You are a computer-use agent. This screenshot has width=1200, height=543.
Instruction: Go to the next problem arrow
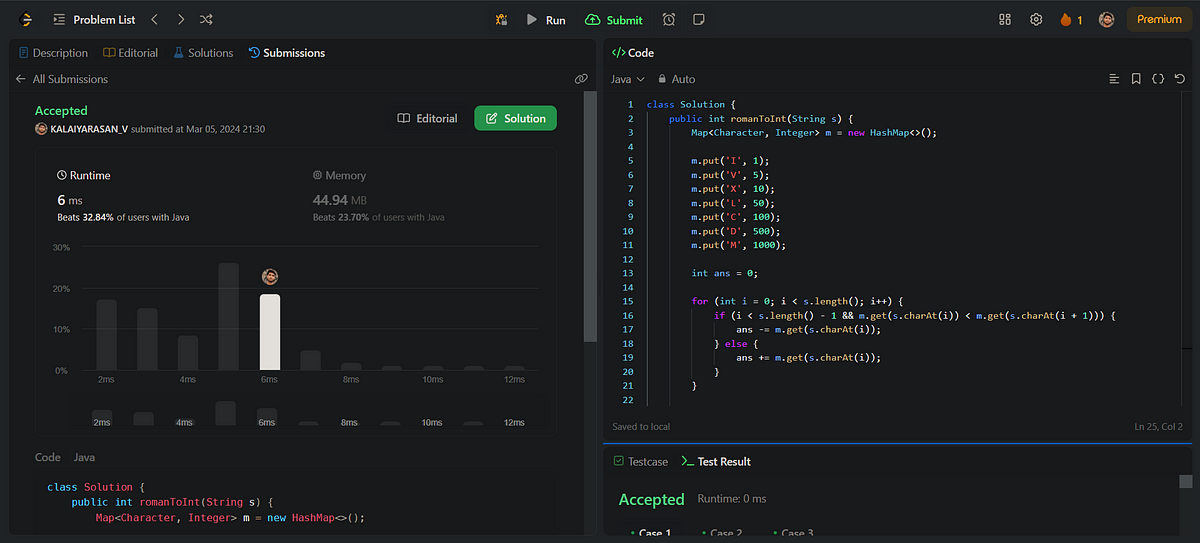point(180,19)
